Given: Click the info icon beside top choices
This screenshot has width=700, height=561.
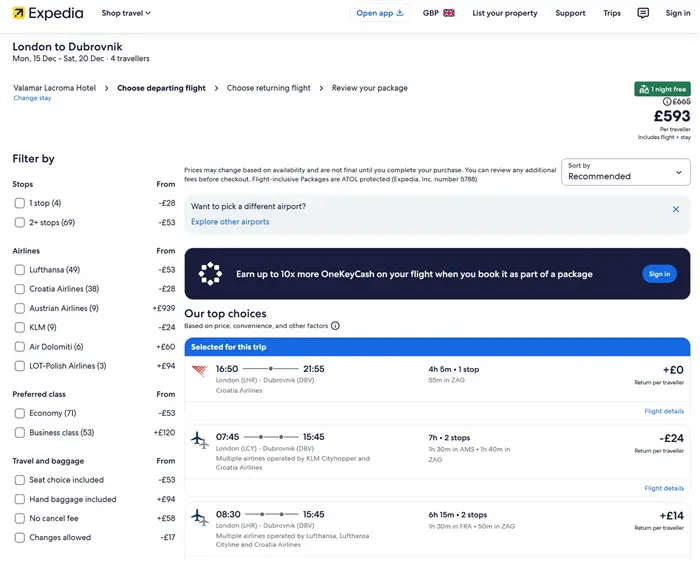Looking at the screenshot, I should pos(335,326).
